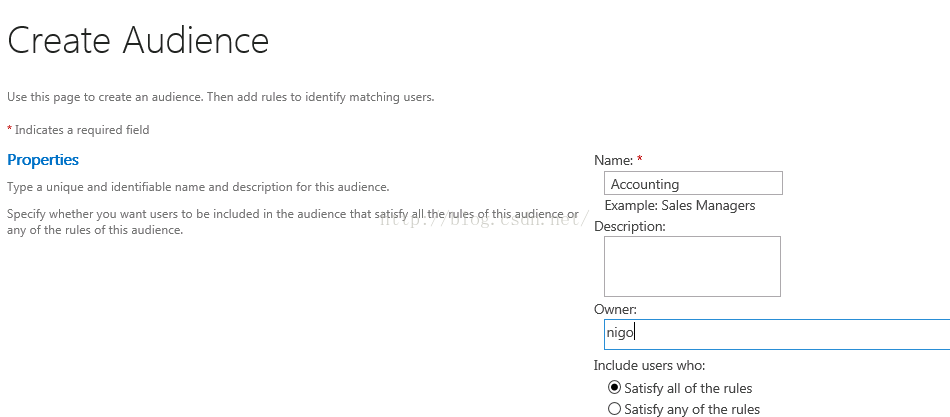Click the 'Include users who:' label
Screen dimensions: 950x417
pos(649,365)
